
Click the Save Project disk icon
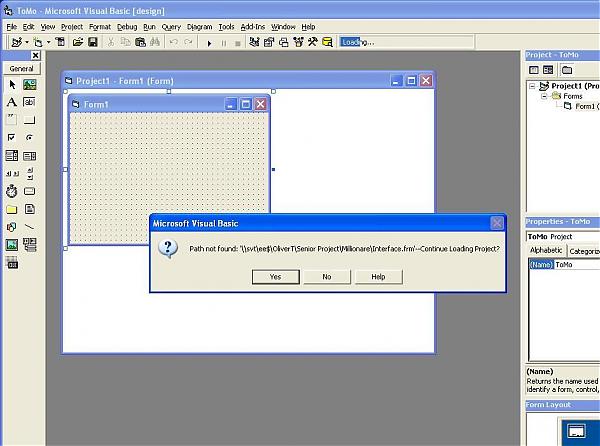(93, 42)
